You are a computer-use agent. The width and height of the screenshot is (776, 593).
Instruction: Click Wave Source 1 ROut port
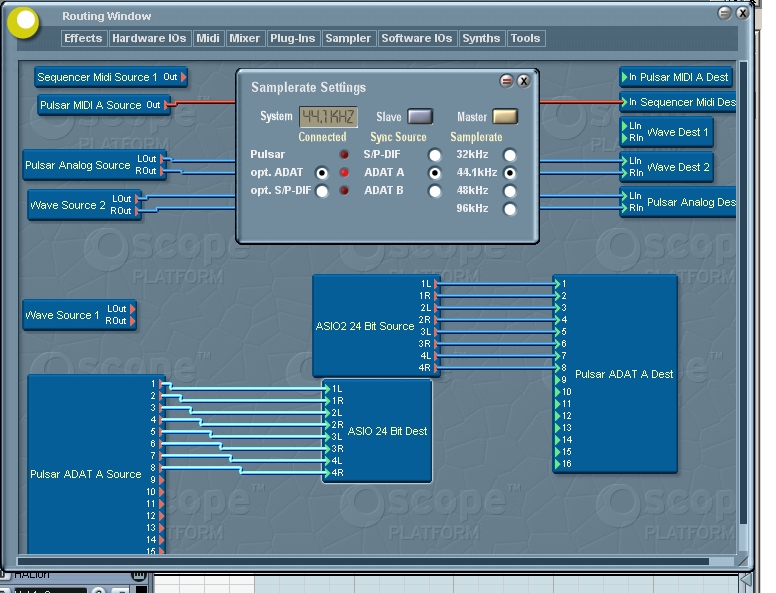[x=133, y=321]
